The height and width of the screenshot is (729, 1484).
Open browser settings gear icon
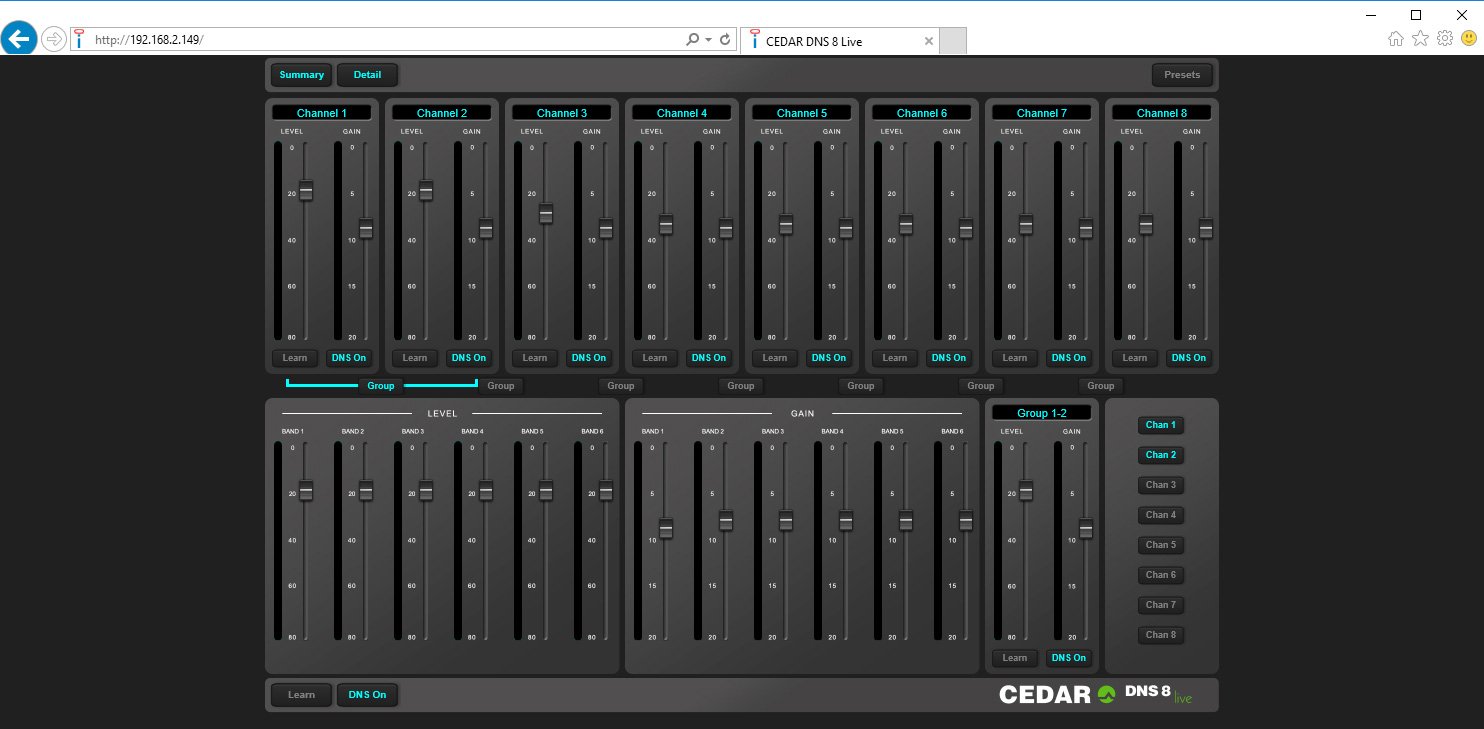click(x=1444, y=39)
